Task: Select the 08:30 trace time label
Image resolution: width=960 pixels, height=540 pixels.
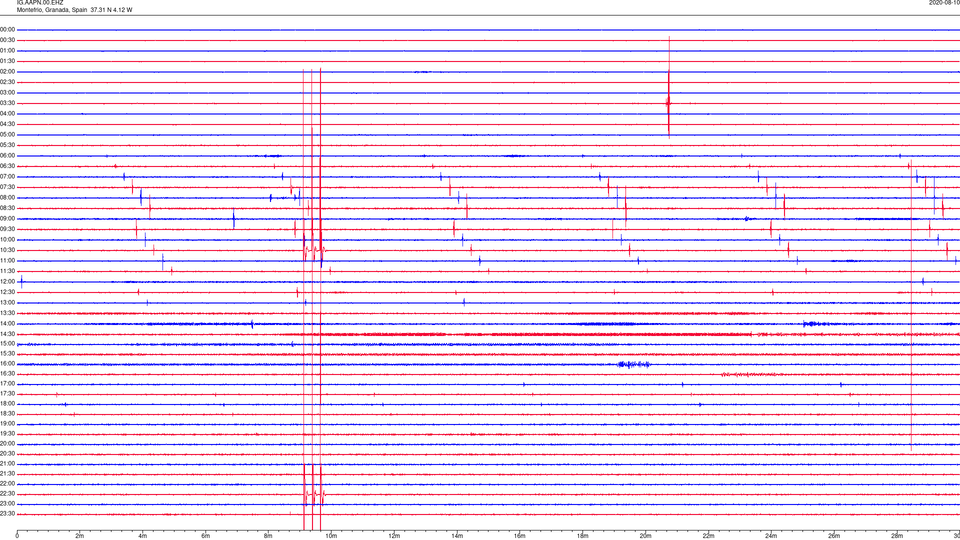Action: coord(7,208)
